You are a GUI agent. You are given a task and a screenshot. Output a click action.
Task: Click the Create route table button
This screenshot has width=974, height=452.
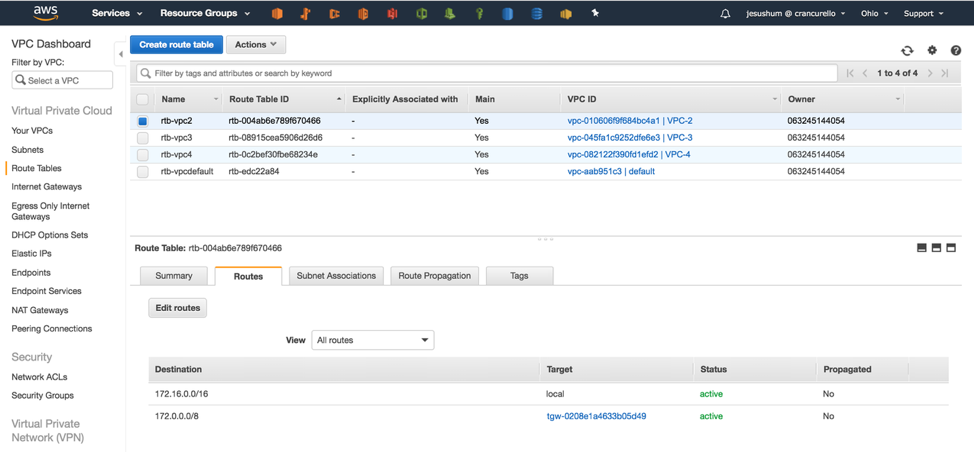[x=176, y=45]
